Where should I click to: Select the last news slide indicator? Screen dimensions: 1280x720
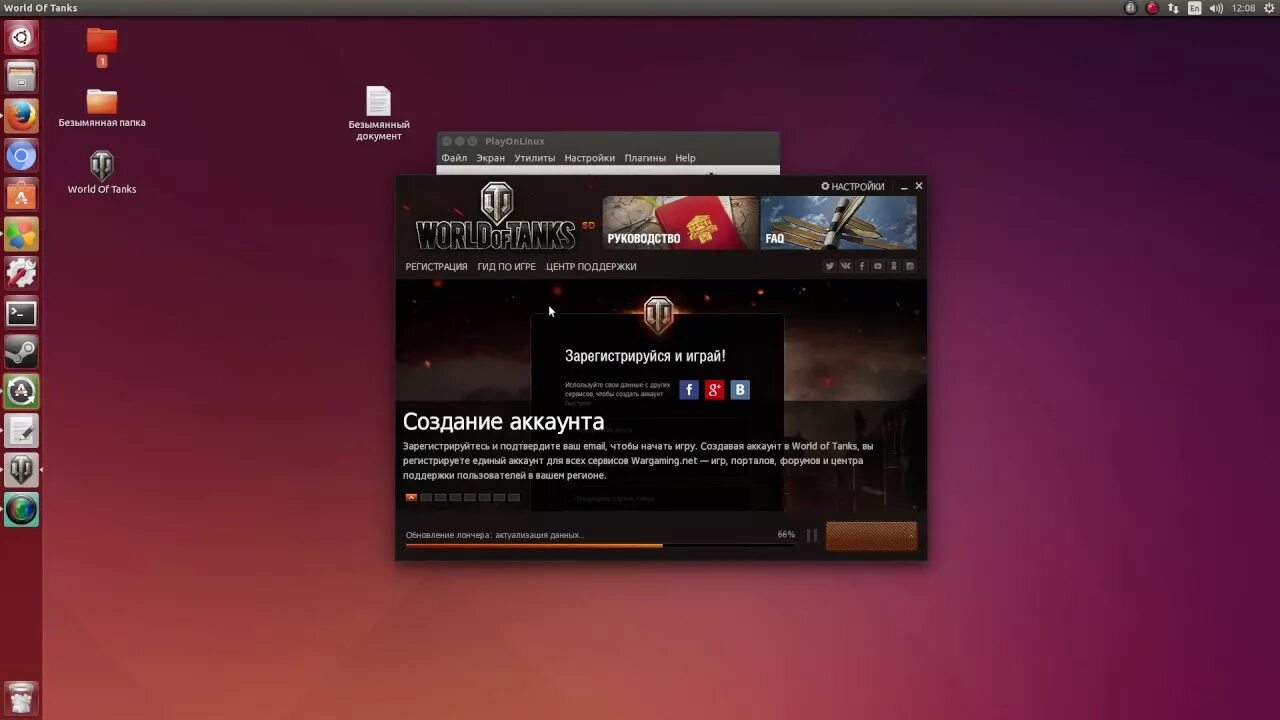tap(514, 497)
